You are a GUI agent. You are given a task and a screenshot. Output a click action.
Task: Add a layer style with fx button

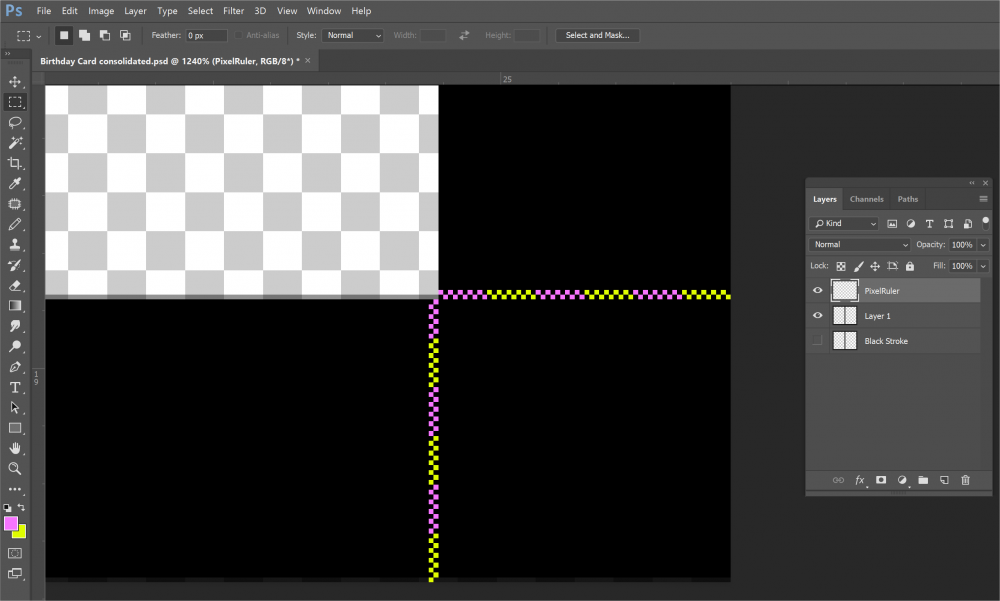point(859,480)
